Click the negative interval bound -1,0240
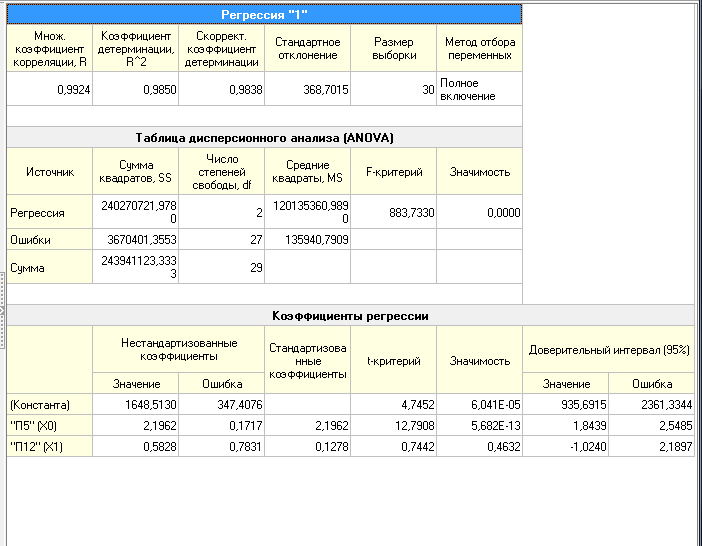 click(x=565, y=446)
